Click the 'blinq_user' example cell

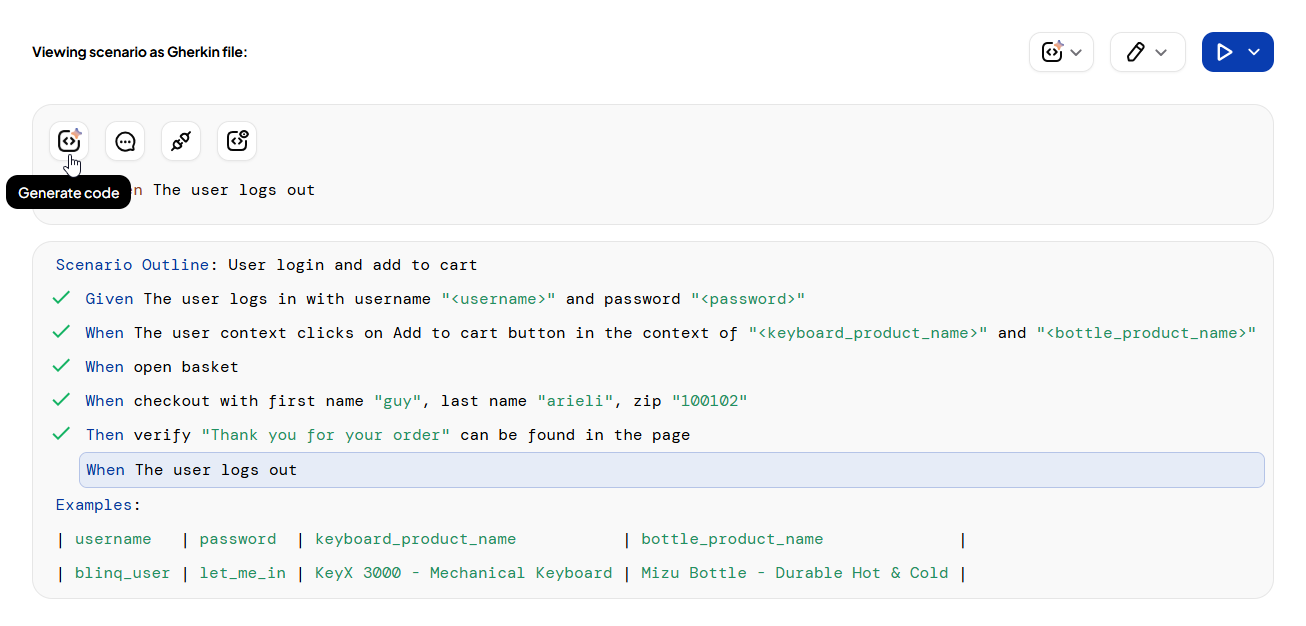(x=122, y=573)
